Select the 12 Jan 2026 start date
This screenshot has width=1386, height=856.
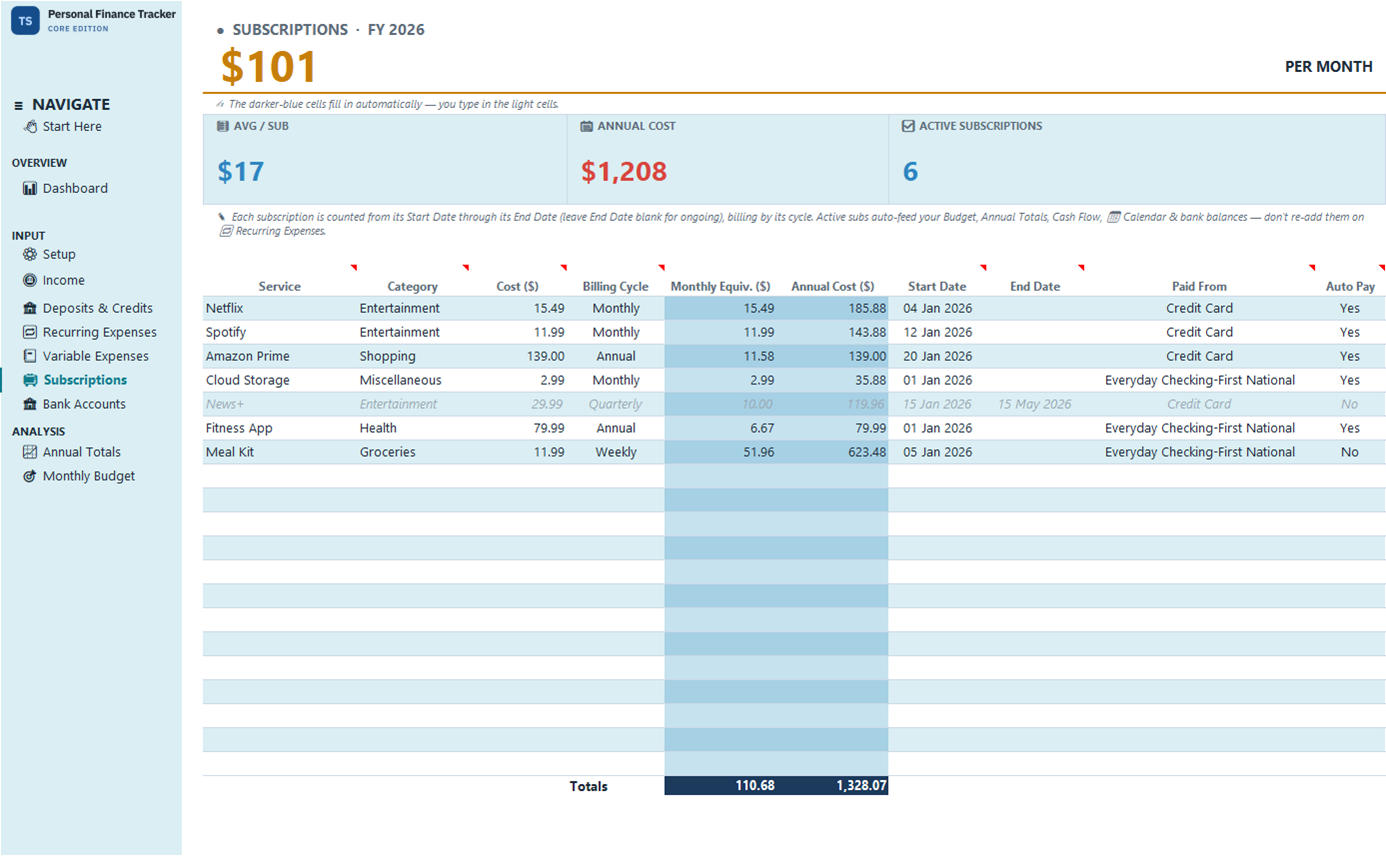tap(937, 332)
